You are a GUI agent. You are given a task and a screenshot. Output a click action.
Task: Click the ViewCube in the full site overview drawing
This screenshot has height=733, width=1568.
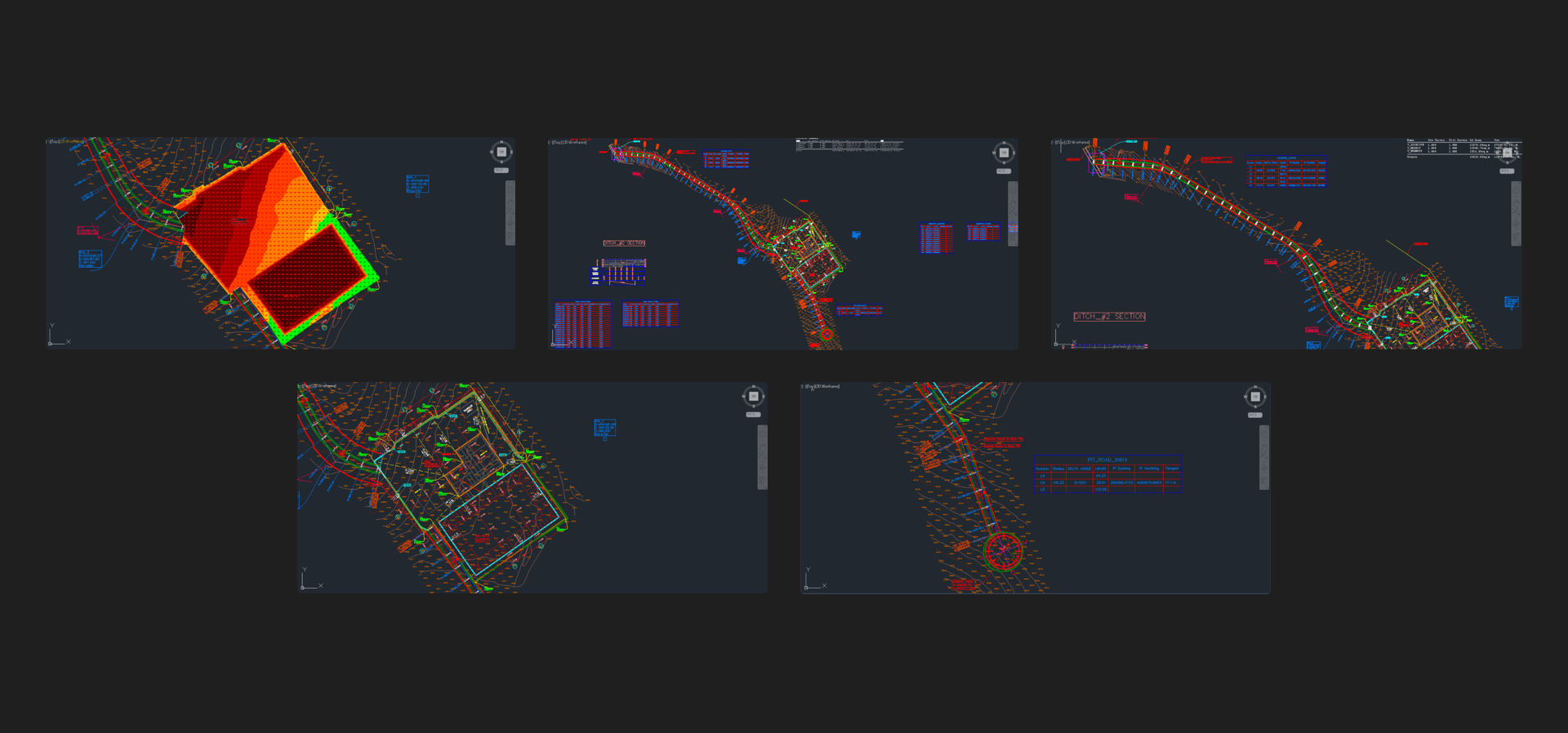tap(1004, 153)
